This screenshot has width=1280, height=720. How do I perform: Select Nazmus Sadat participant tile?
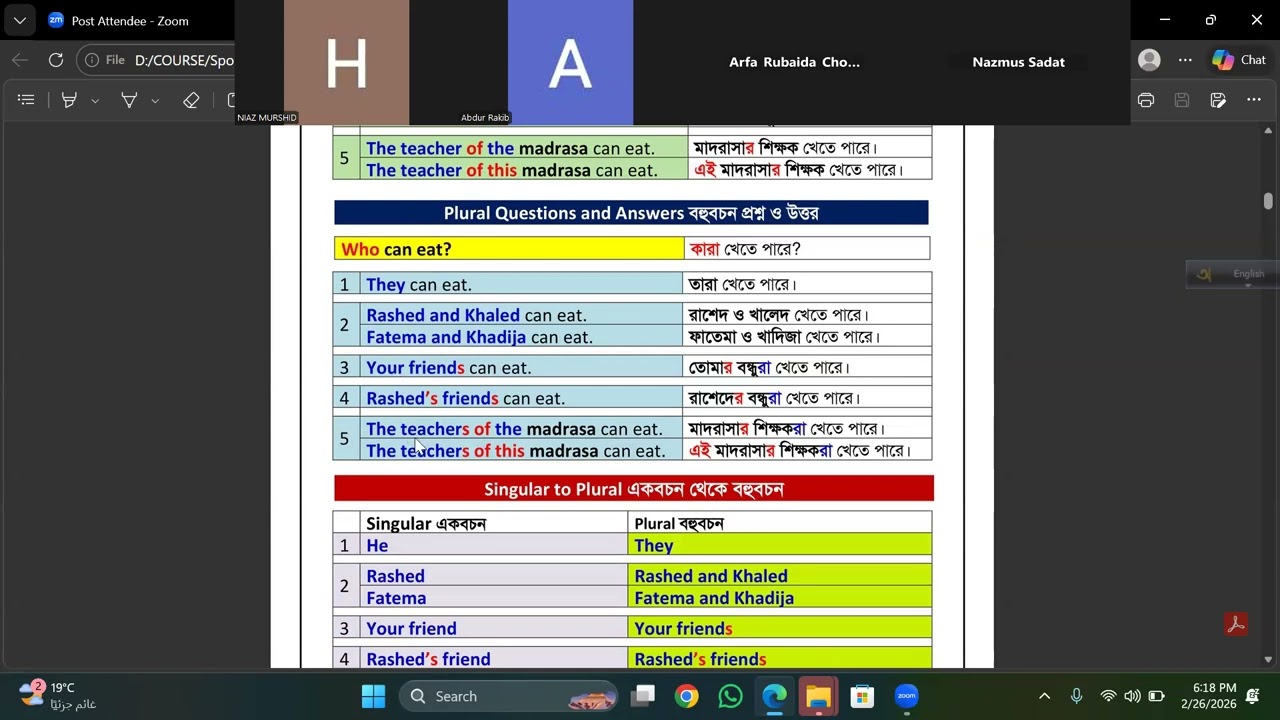pyautogui.click(x=1018, y=62)
